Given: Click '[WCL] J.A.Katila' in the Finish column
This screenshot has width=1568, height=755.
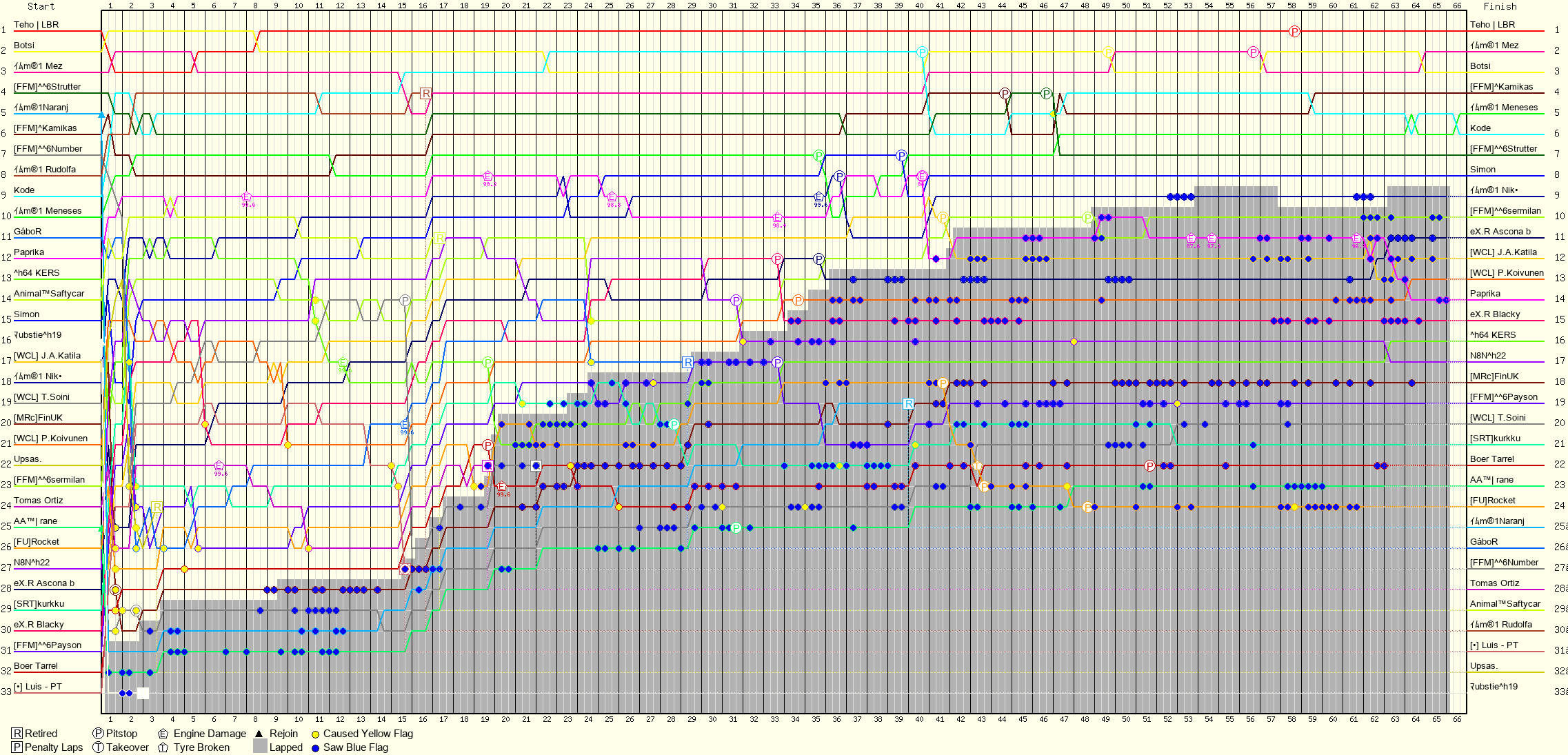Looking at the screenshot, I should [x=1503, y=252].
